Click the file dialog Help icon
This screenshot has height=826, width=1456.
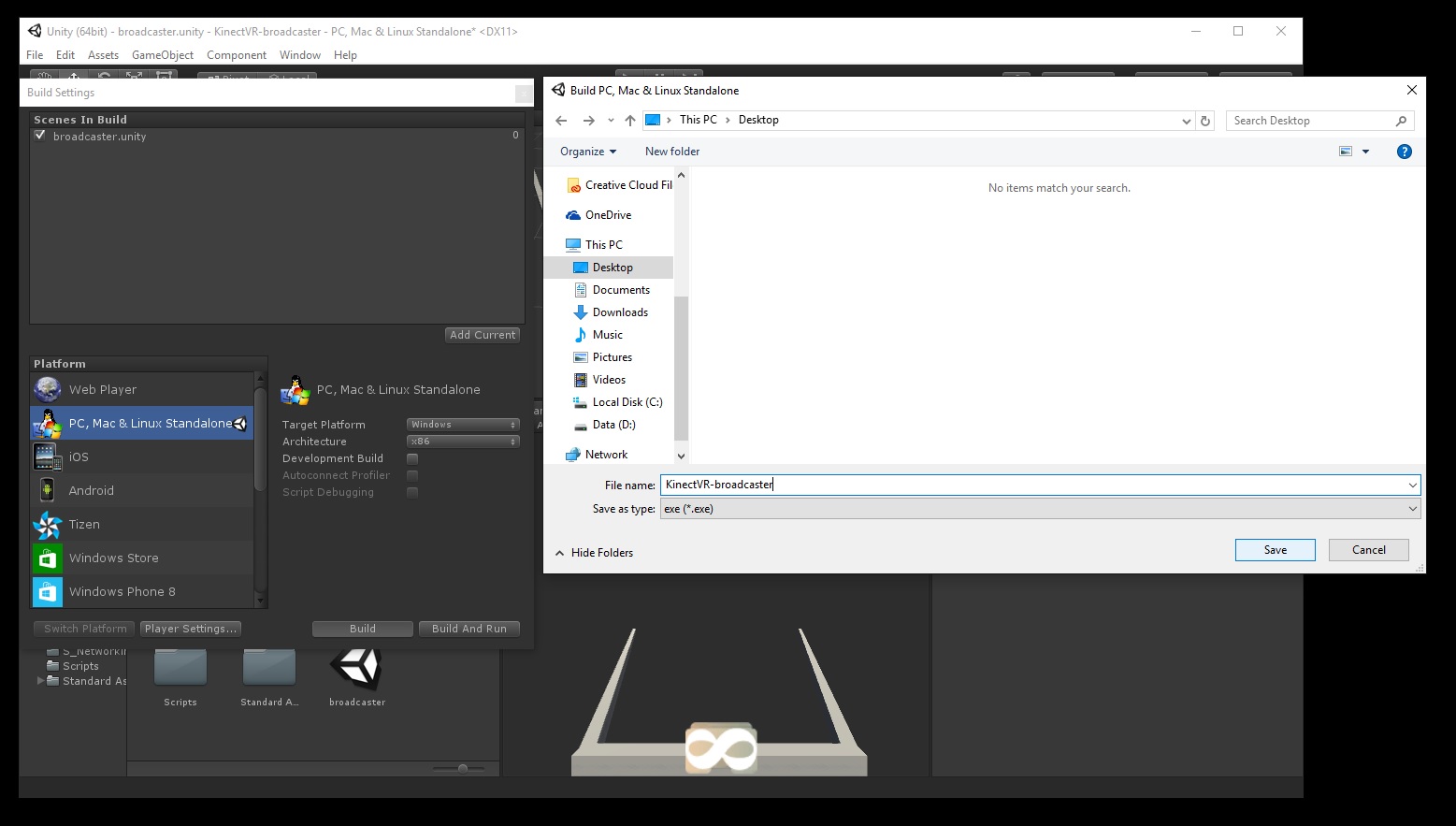[x=1404, y=152]
